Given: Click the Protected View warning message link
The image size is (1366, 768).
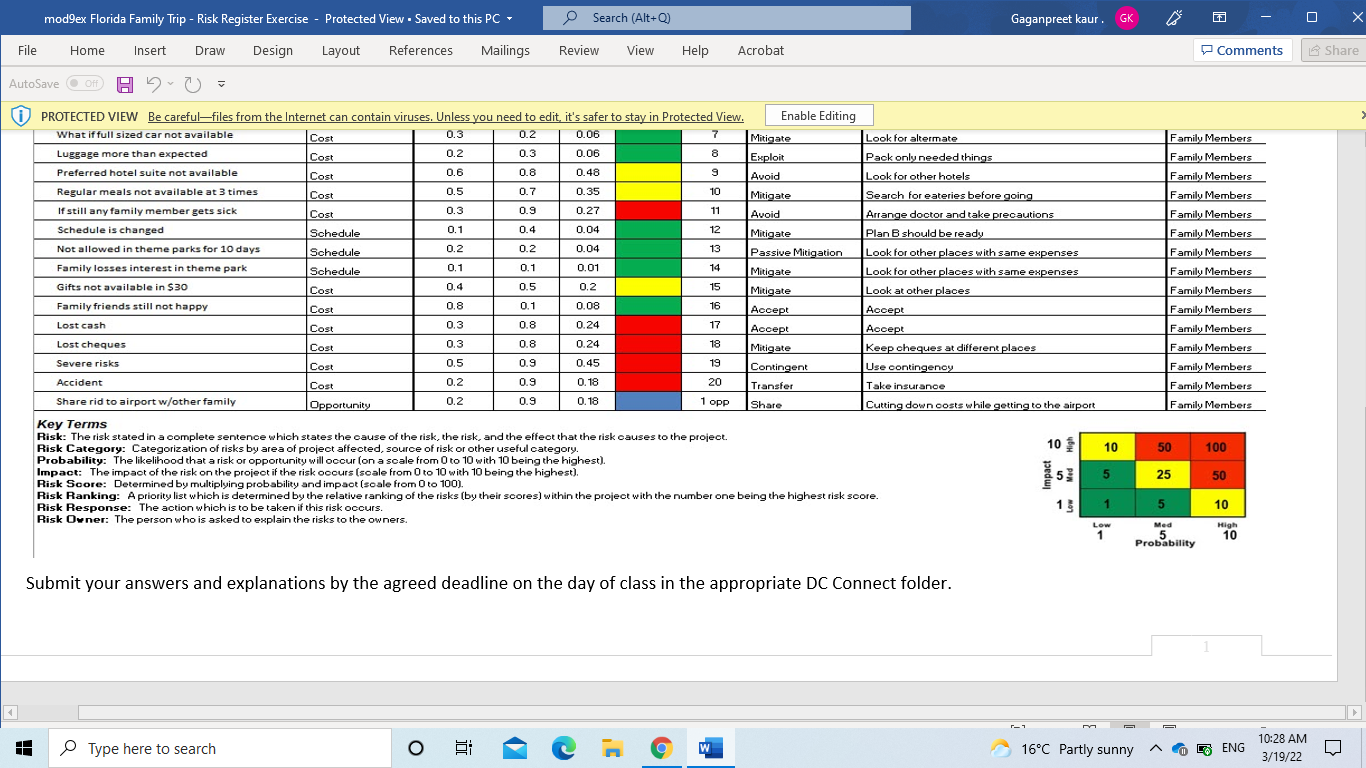Looking at the screenshot, I should click(x=446, y=116).
